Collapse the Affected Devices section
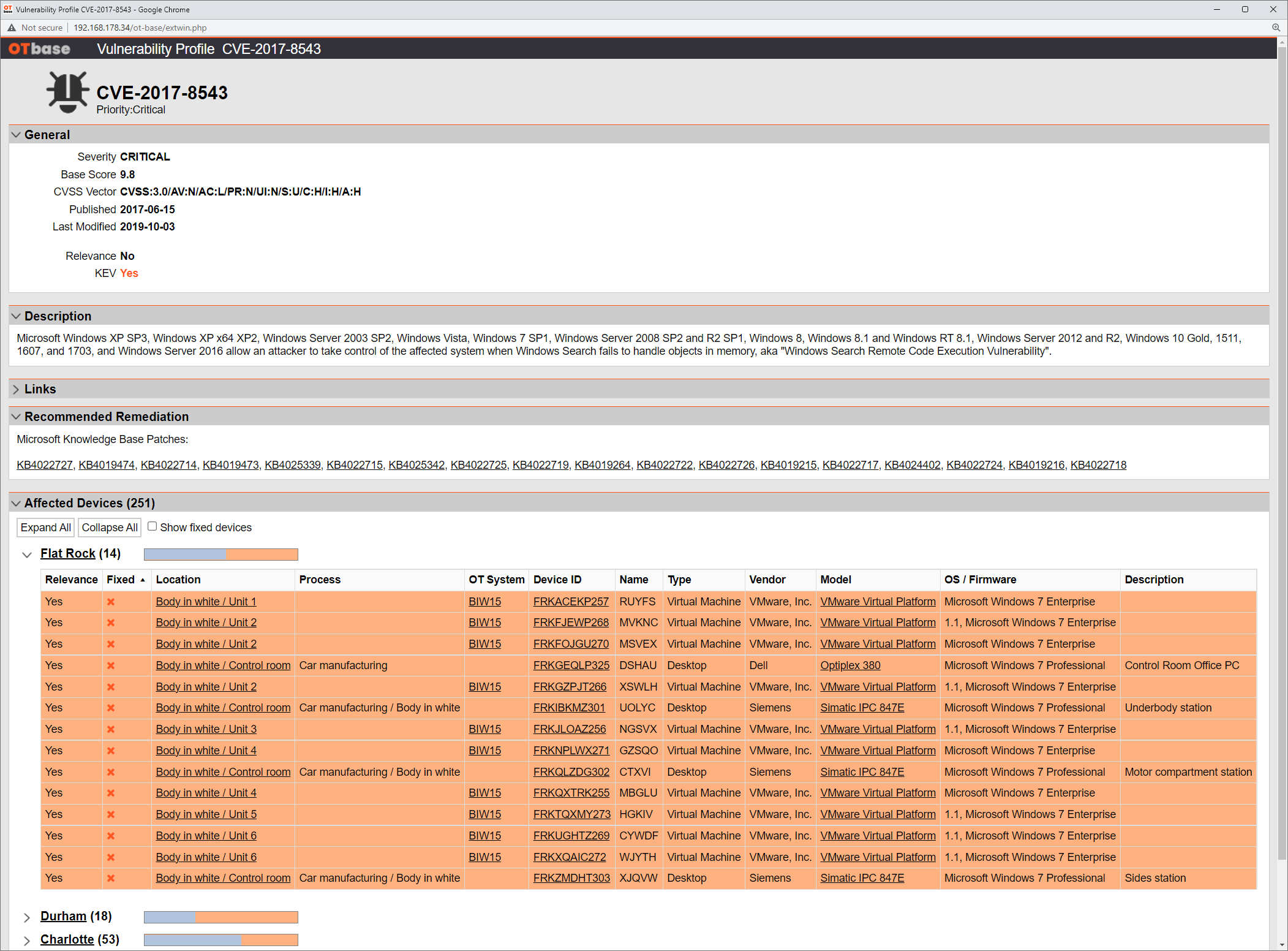 16,503
